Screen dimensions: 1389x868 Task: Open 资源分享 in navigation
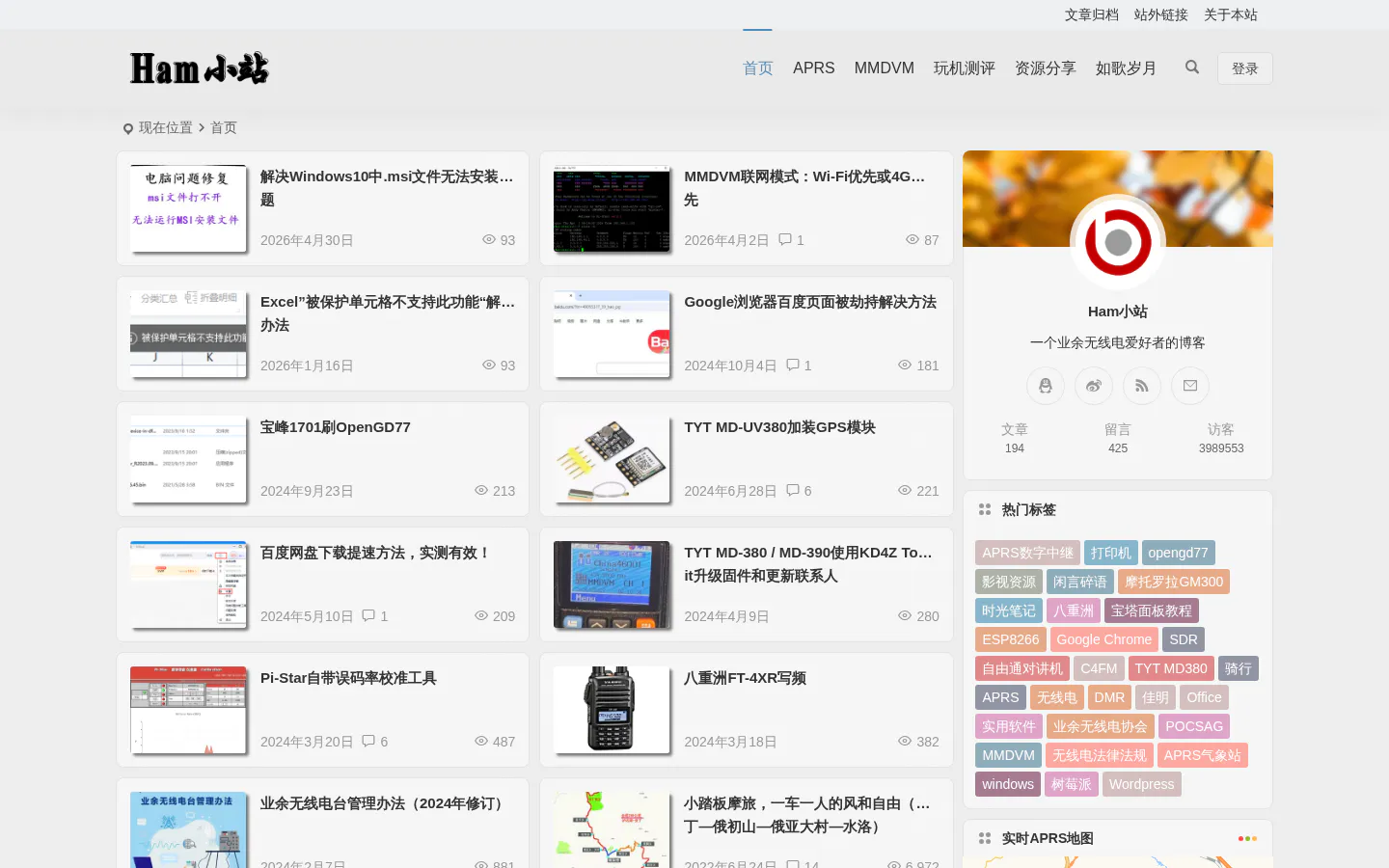click(1046, 68)
